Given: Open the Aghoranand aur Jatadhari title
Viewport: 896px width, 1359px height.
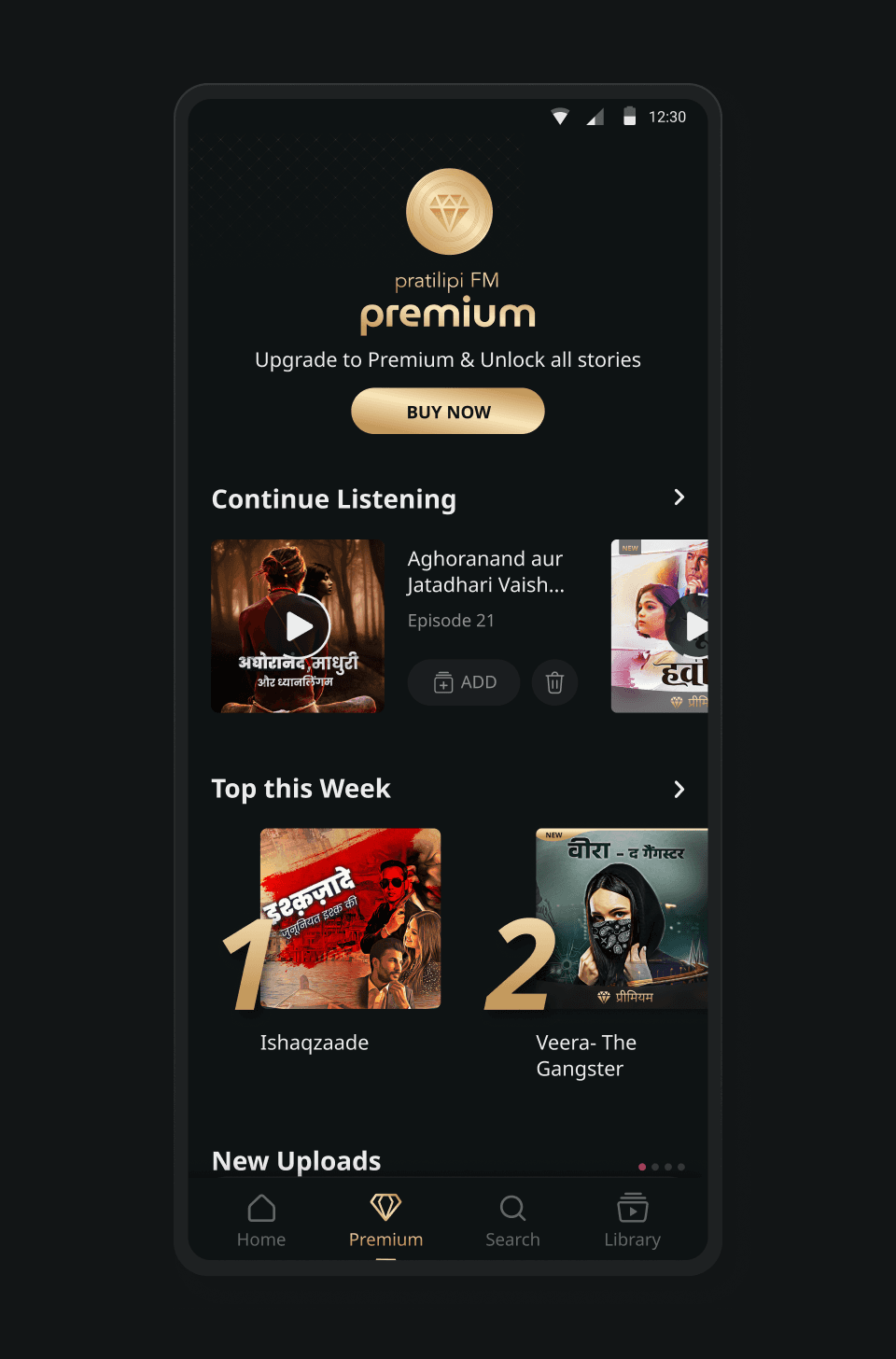Looking at the screenshot, I should tap(486, 572).
